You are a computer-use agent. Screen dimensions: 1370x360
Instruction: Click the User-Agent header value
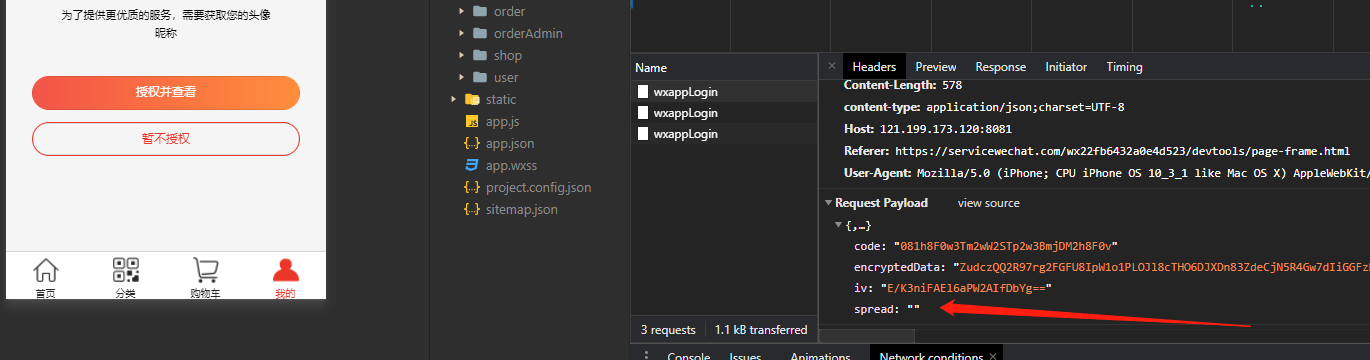point(1143,173)
